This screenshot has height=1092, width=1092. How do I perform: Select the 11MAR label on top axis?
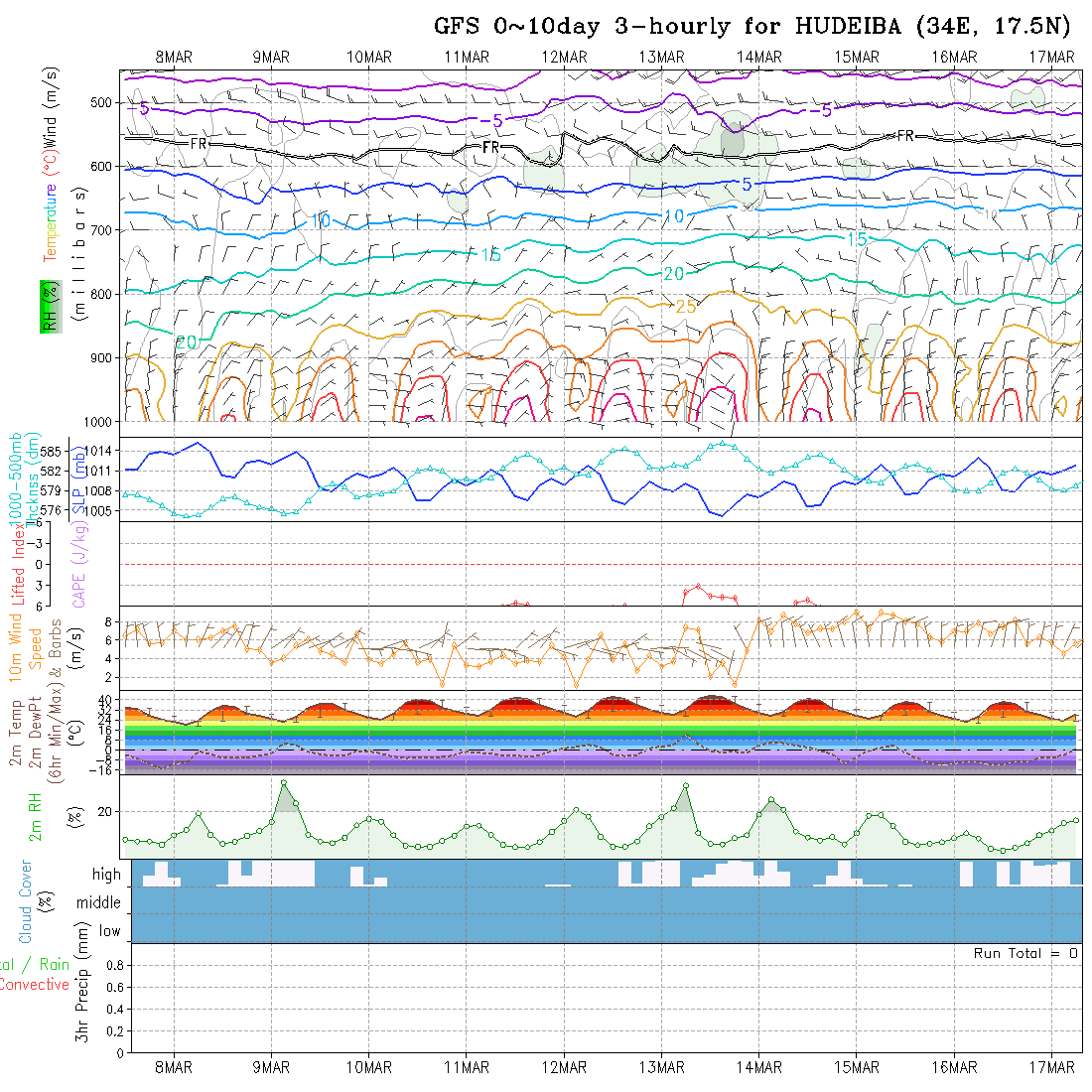point(466,58)
